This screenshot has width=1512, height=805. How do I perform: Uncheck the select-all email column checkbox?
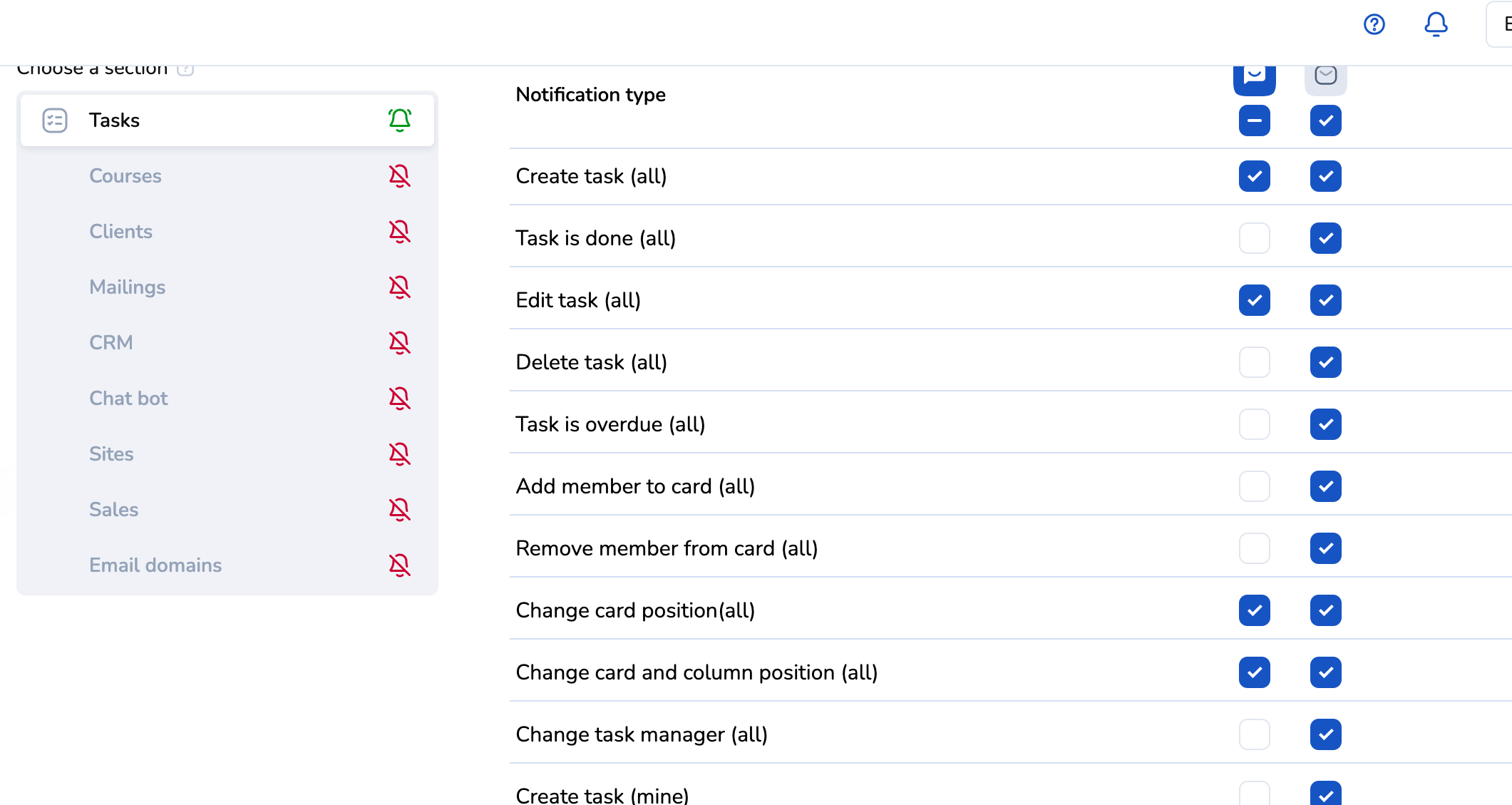[x=1325, y=121]
